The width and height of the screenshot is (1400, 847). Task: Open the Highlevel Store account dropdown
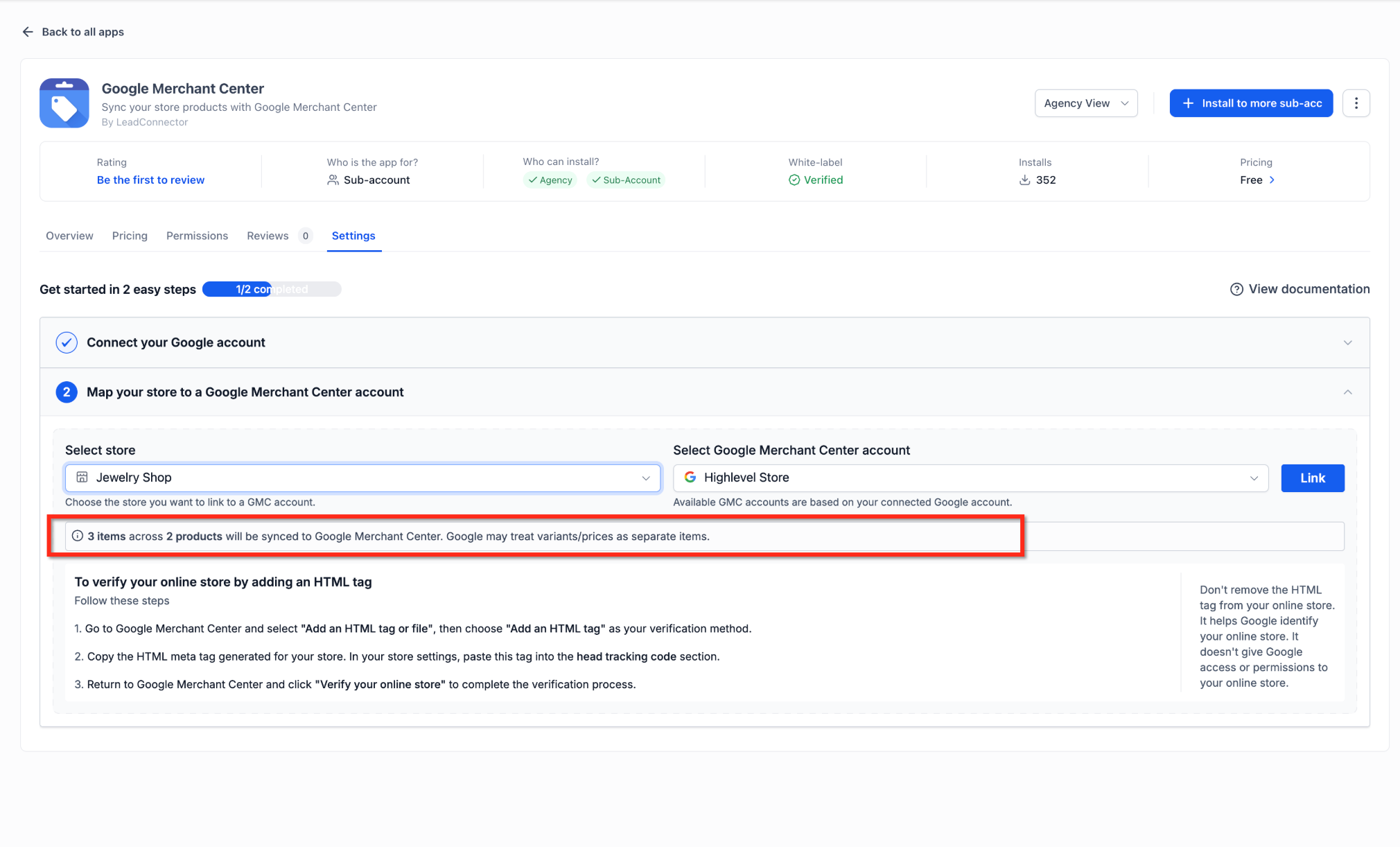[x=970, y=478]
